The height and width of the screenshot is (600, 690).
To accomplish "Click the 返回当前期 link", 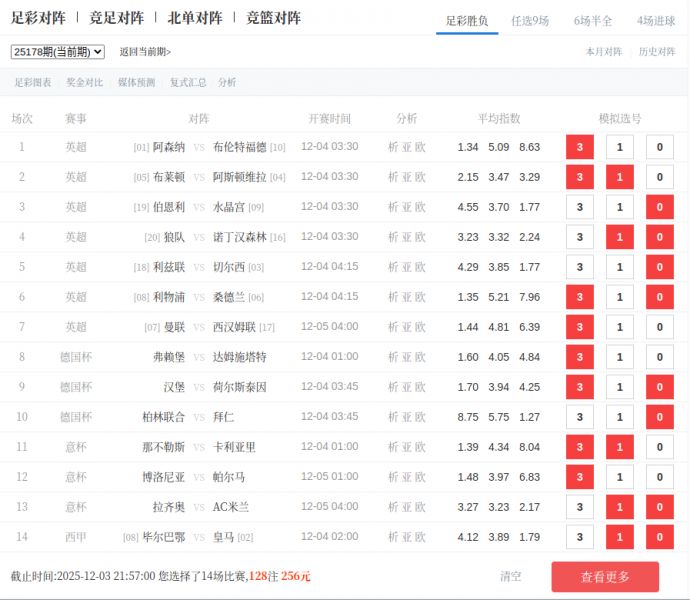I will pos(145,52).
